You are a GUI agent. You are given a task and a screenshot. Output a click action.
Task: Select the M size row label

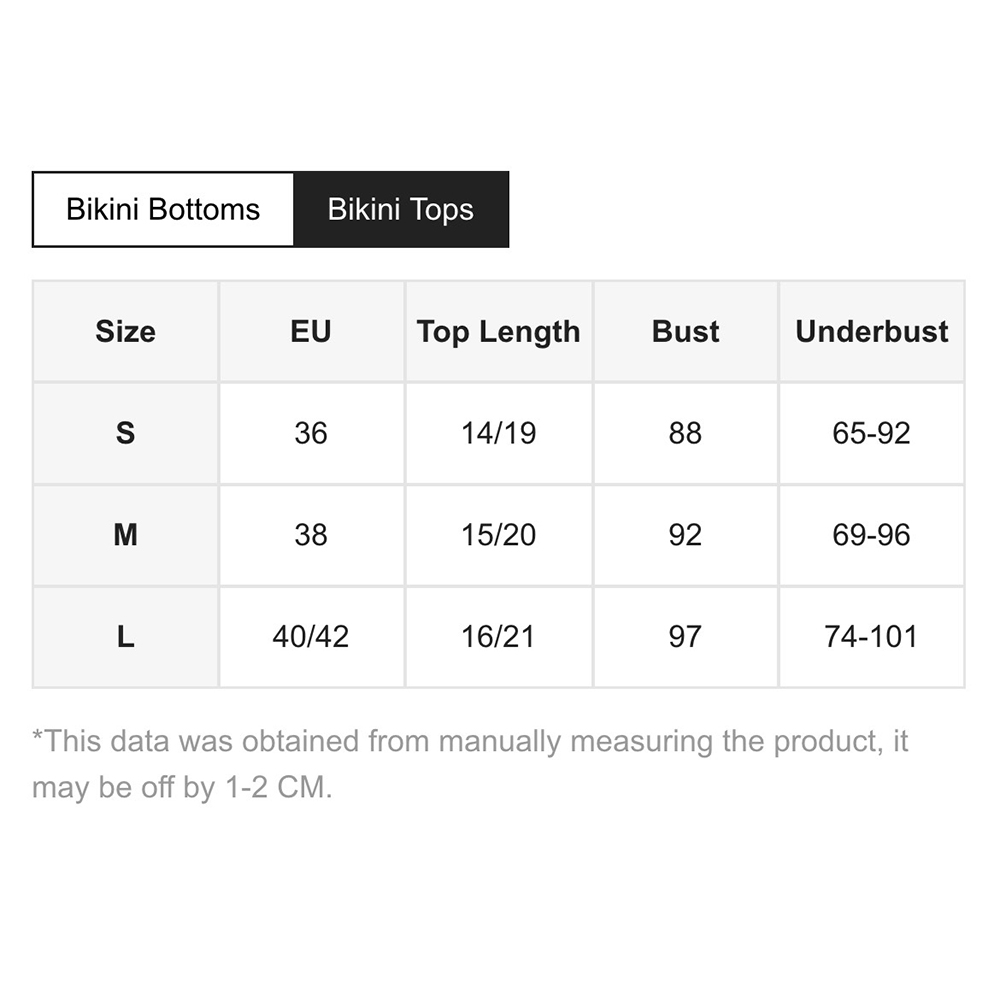click(126, 535)
